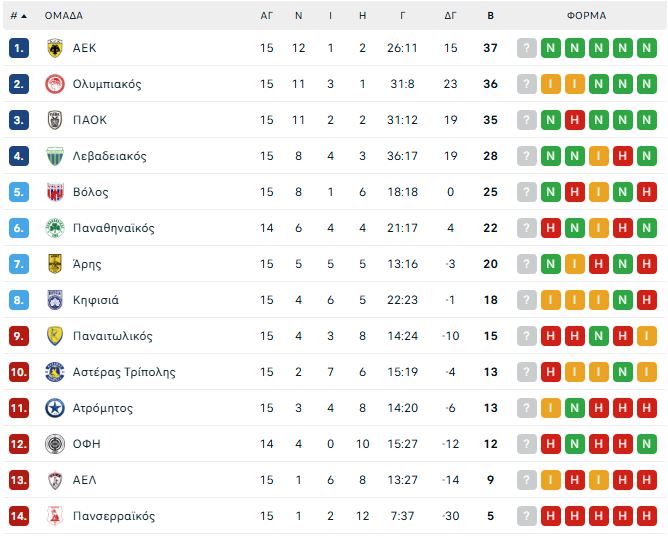Sort standings by the ΔΓ goal difference column
Viewport: 668px width, 537px height.
click(x=450, y=16)
